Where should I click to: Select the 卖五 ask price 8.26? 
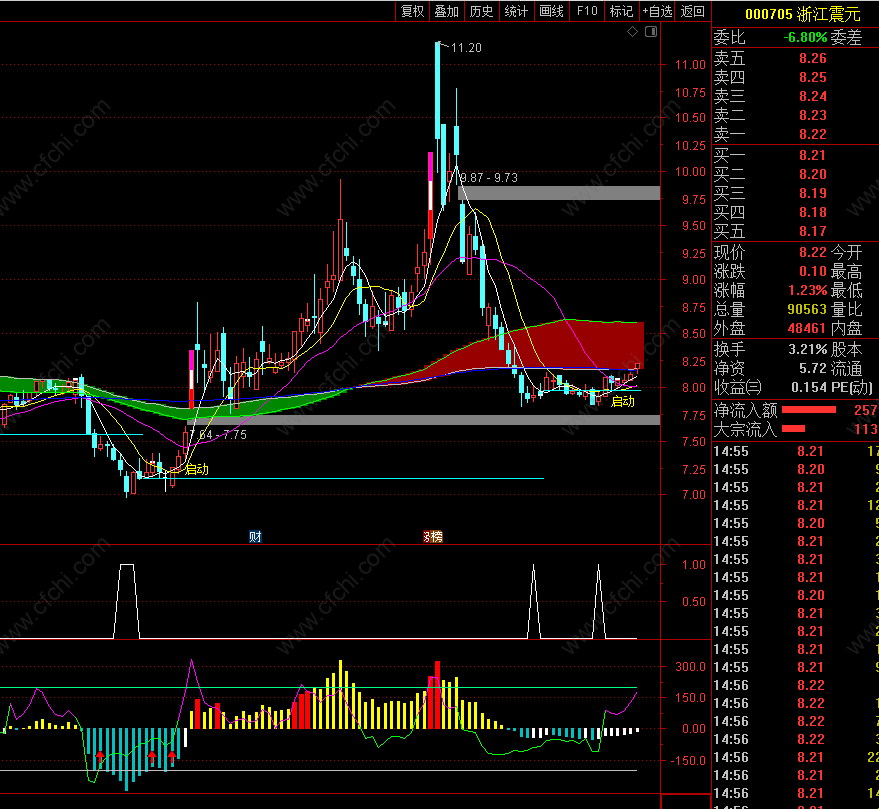[x=813, y=58]
